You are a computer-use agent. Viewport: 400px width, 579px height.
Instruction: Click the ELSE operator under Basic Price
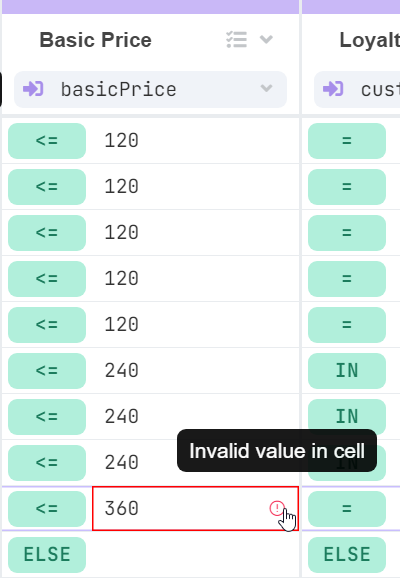click(x=47, y=555)
